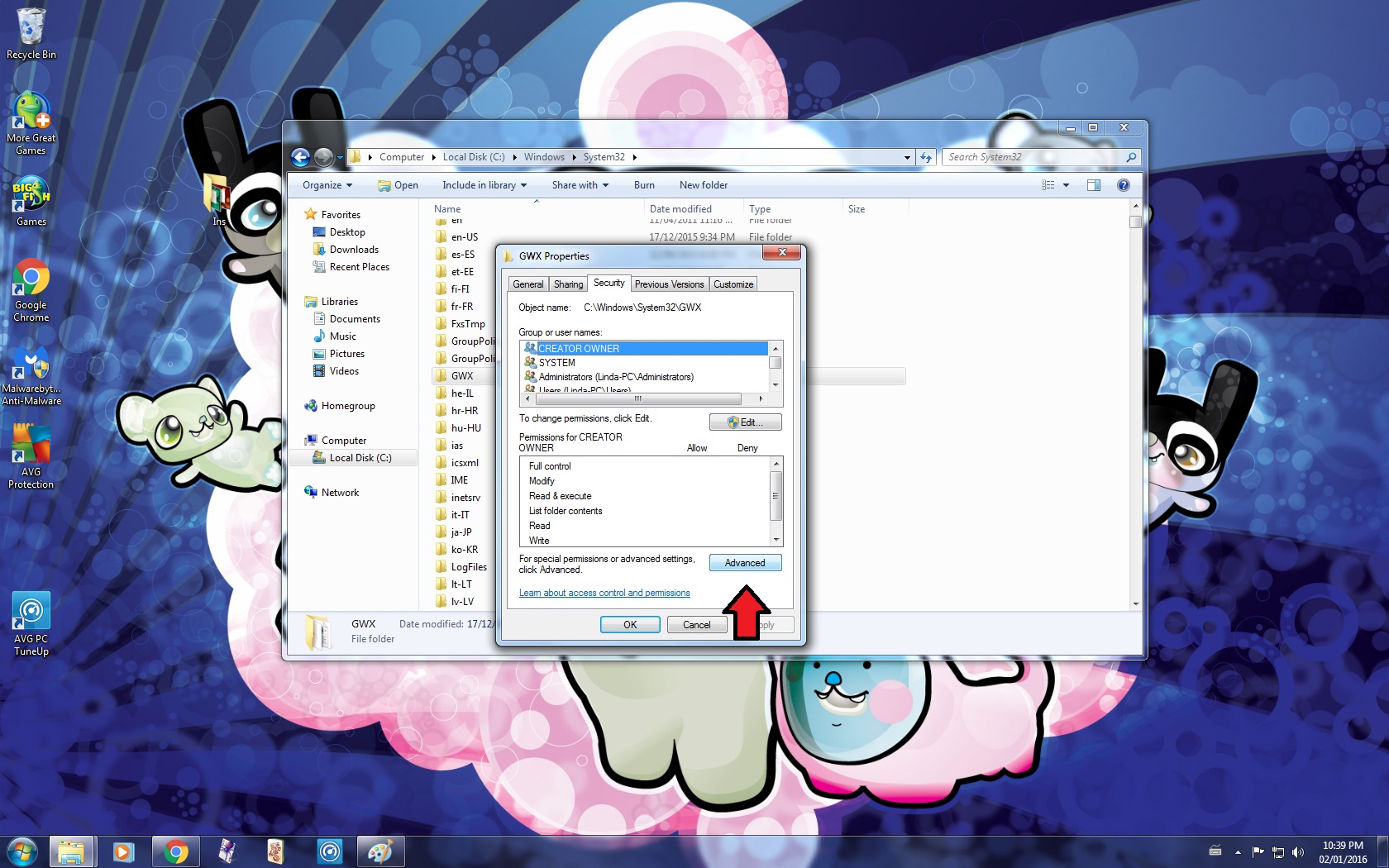Image resolution: width=1389 pixels, height=868 pixels.
Task: Sort by Date modified column header
Action: click(680, 209)
